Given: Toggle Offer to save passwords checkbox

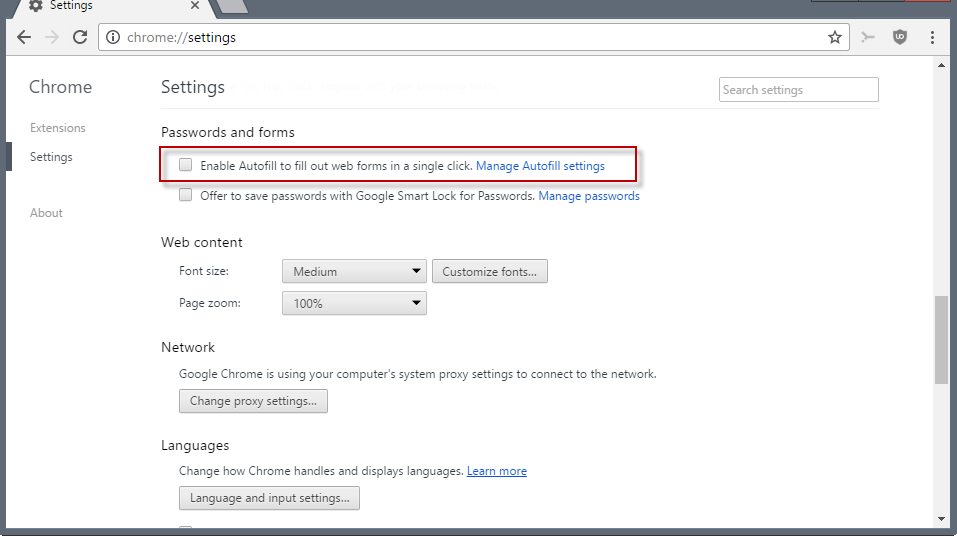Looking at the screenshot, I should pos(186,195).
